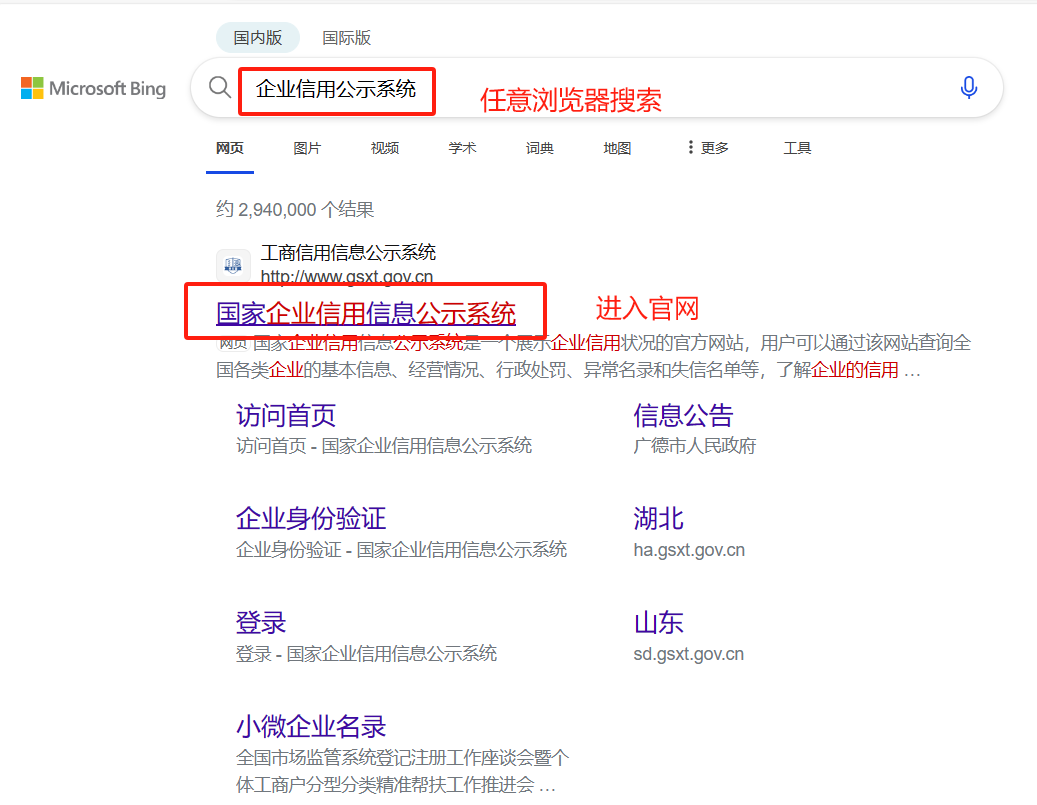1037x805 pixels.
Task: Open the 国家企业信用信息公示系统 result link
Action: (366, 313)
